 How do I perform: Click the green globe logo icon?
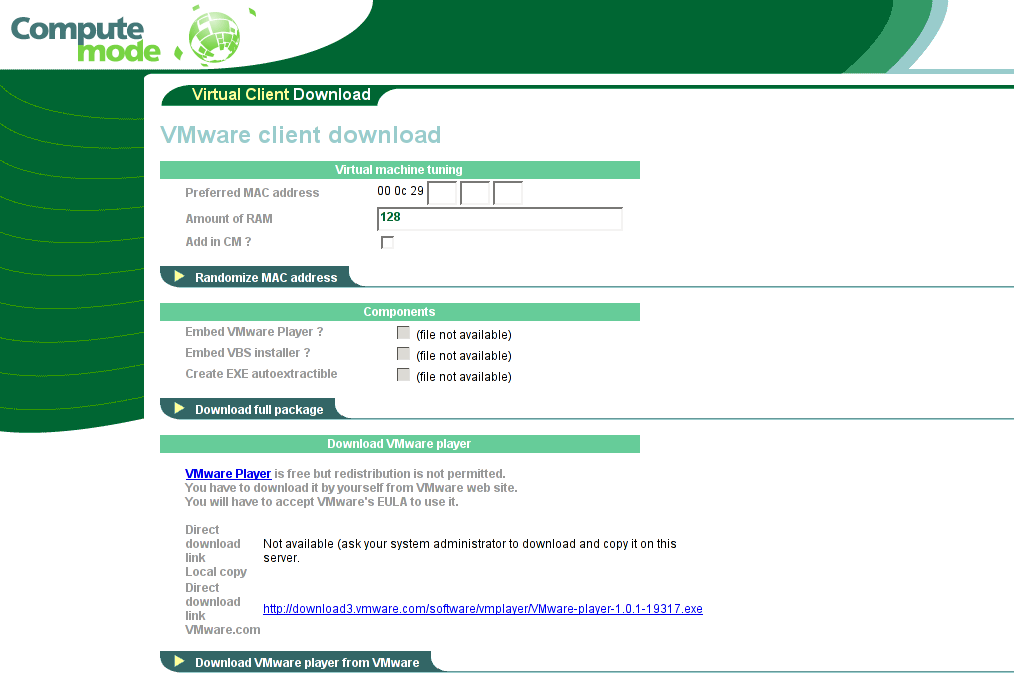click(x=214, y=37)
